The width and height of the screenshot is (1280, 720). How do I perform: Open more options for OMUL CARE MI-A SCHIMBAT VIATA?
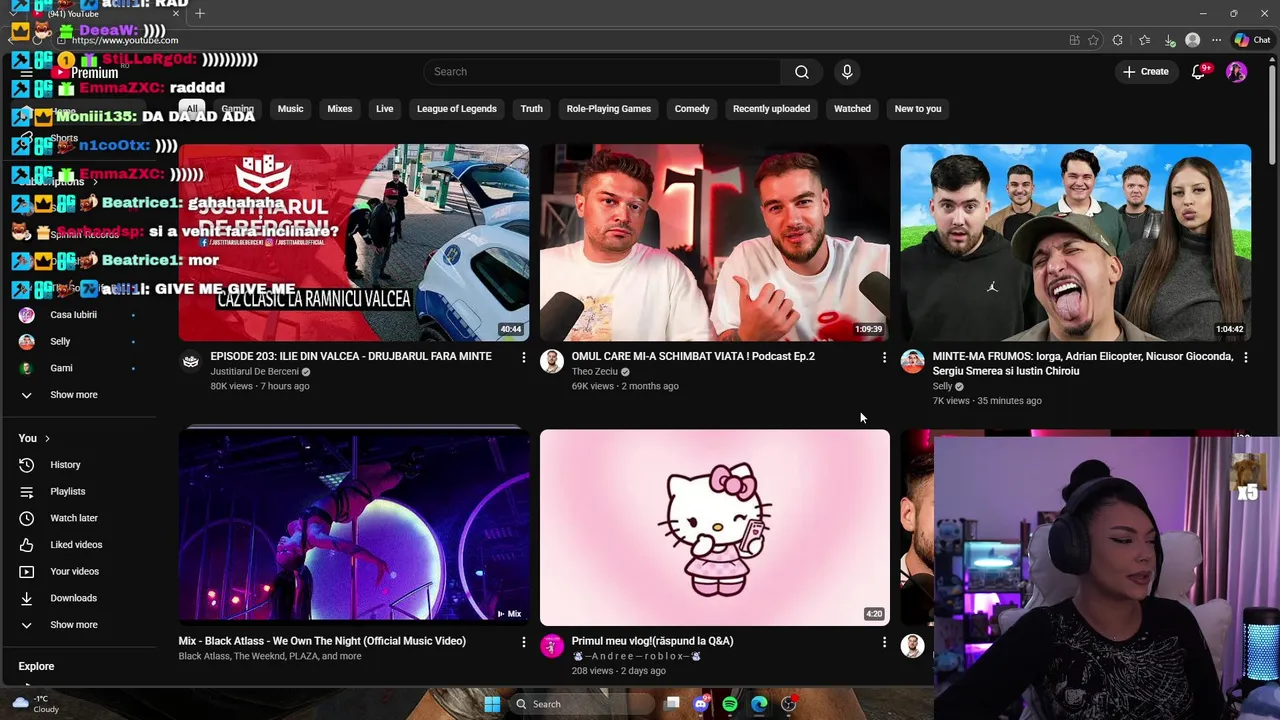884,357
